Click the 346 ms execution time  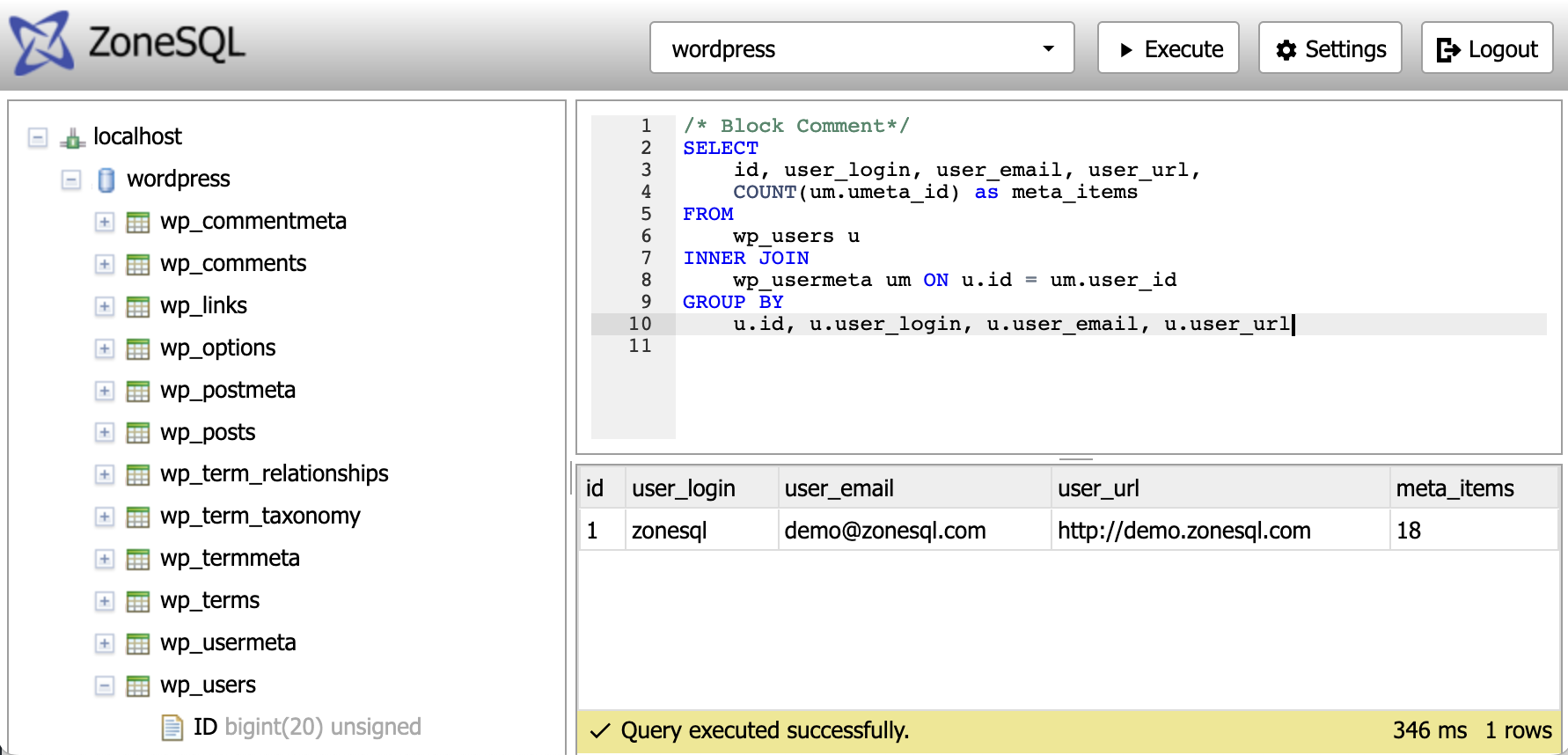click(1430, 730)
